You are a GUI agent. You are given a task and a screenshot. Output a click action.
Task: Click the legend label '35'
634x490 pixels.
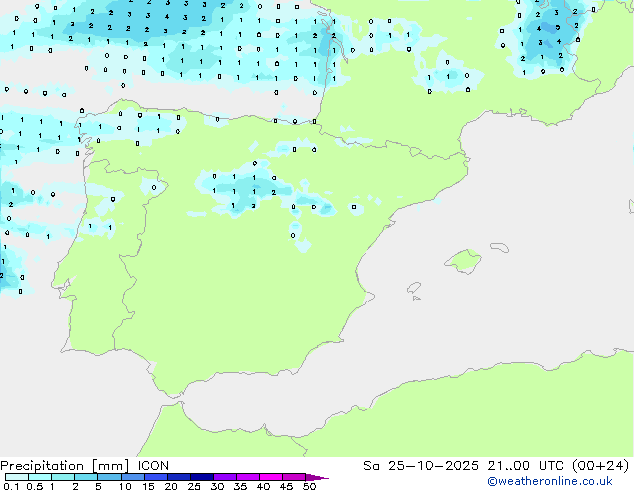[240, 486]
